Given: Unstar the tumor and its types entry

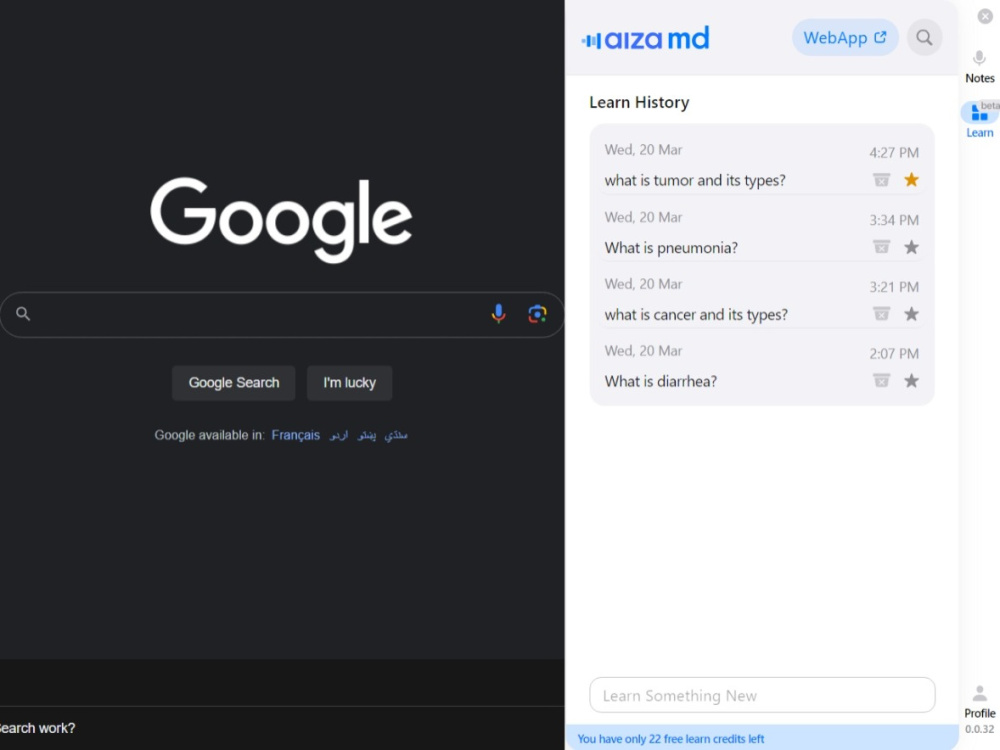Looking at the screenshot, I should click(x=911, y=180).
